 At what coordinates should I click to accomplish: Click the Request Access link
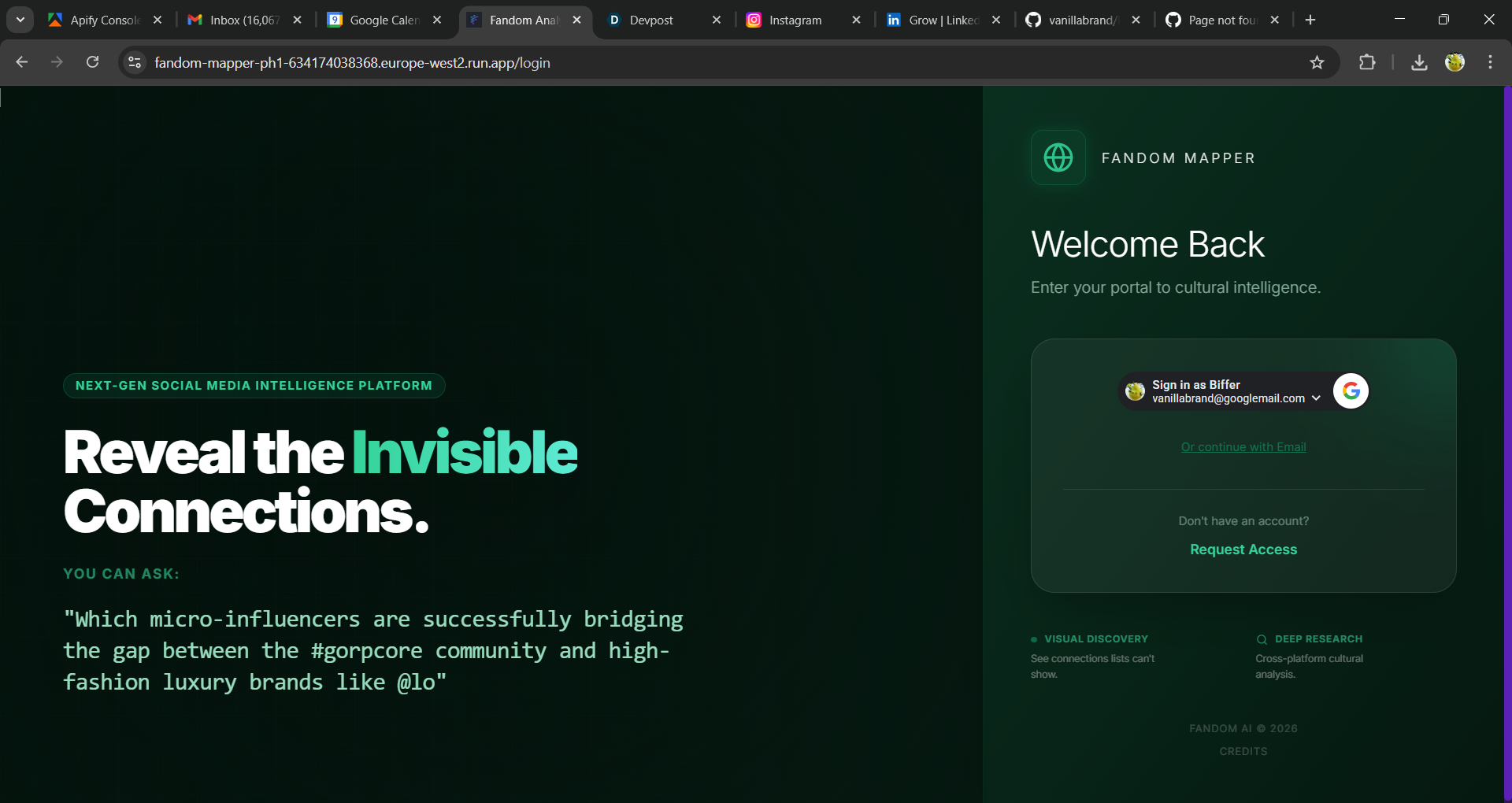click(x=1243, y=550)
